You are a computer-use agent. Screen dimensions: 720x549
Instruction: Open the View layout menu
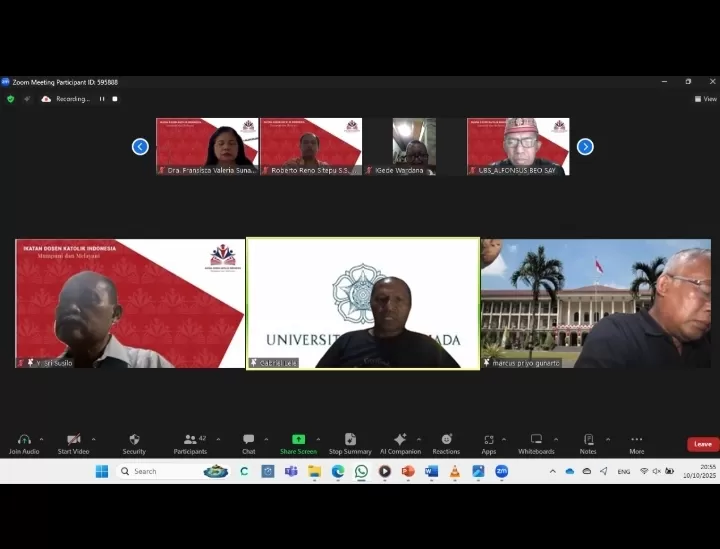705,99
